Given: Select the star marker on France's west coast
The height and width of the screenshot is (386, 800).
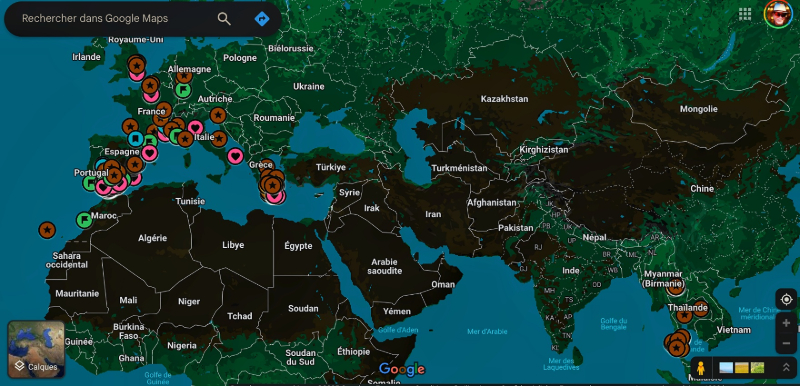Looking at the screenshot, I should point(130,126).
